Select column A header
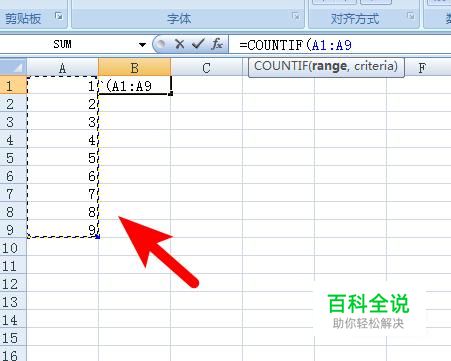Image resolution: width=451 pixels, height=361 pixels. coord(63,68)
